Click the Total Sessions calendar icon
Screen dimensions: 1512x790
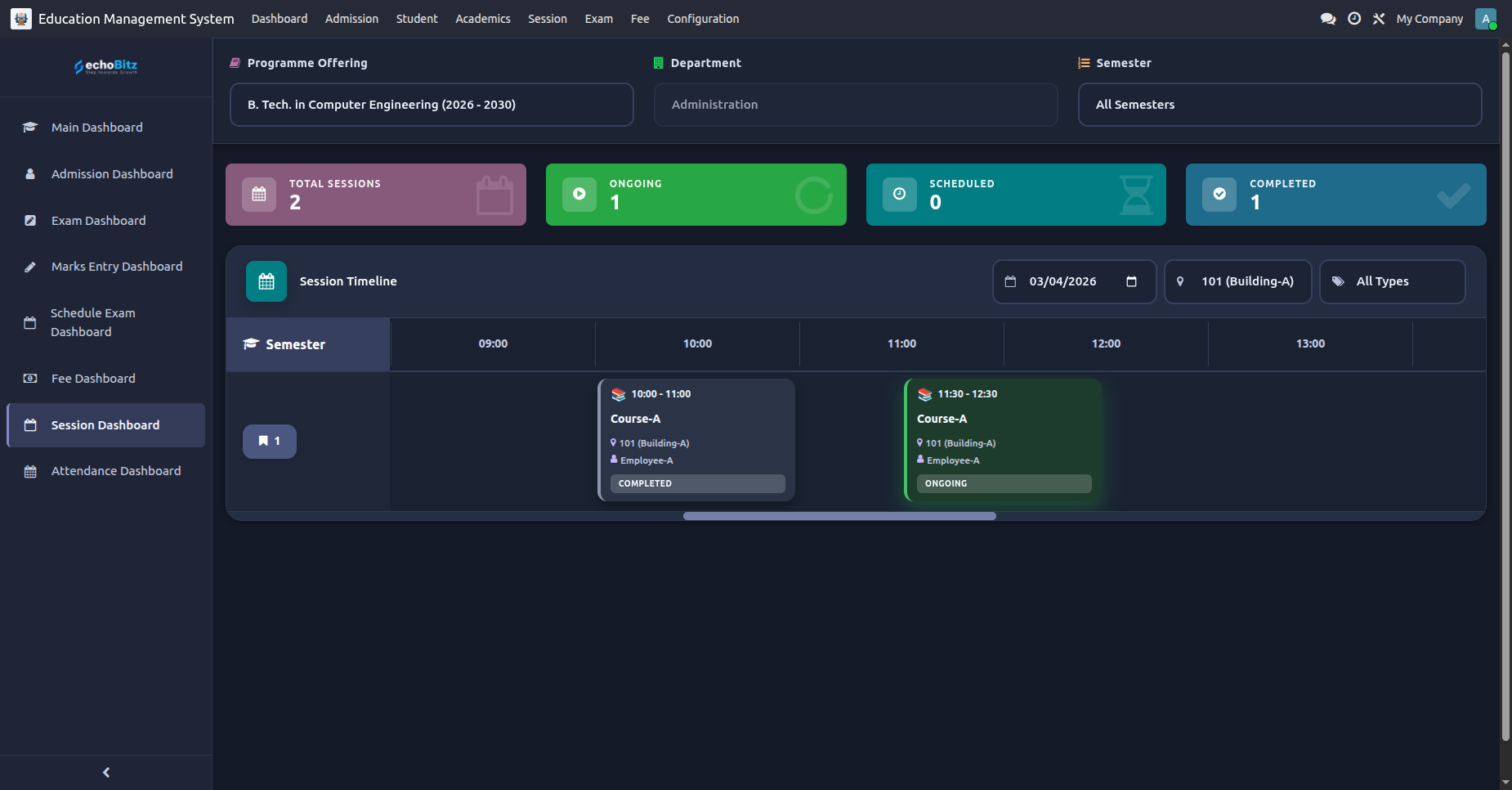[x=259, y=195]
